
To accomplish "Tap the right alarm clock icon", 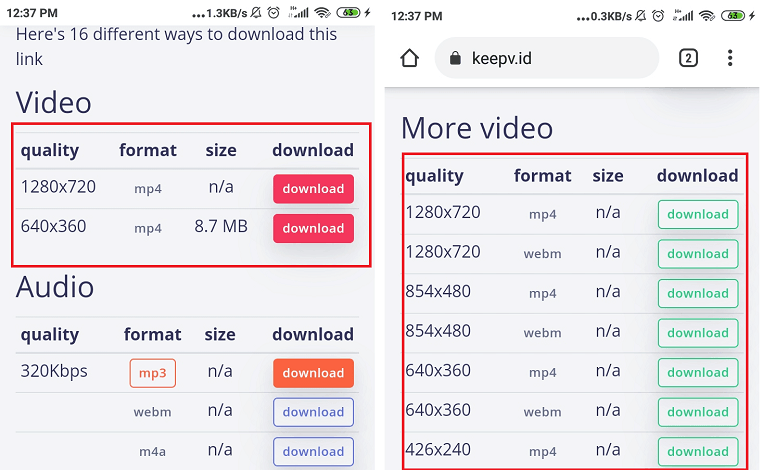I will (x=658, y=16).
